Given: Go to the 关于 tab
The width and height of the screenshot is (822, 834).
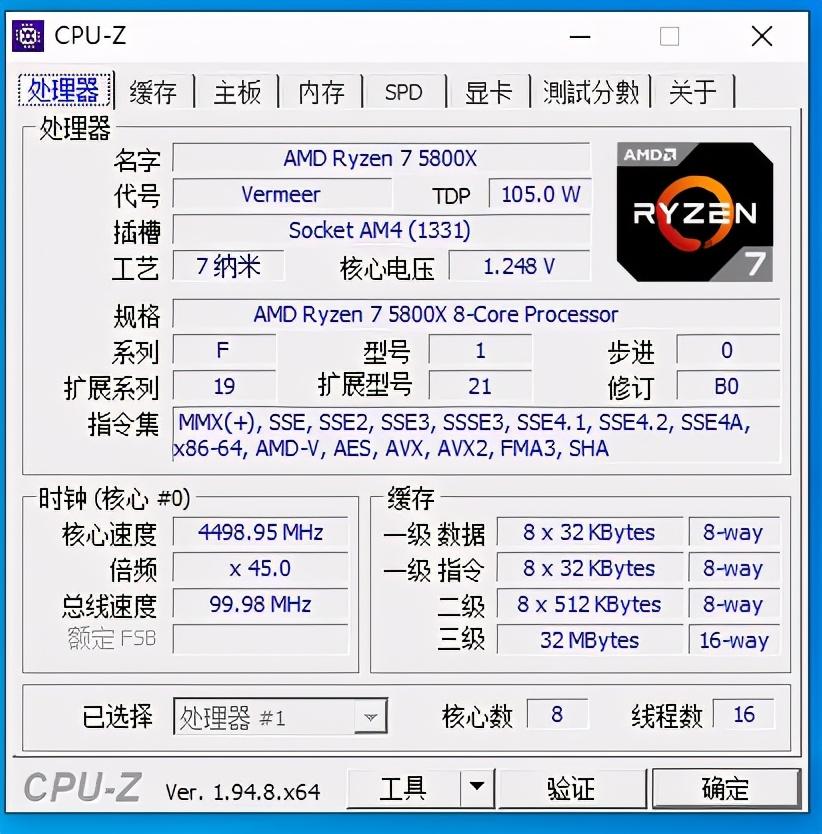Looking at the screenshot, I should tap(693, 92).
